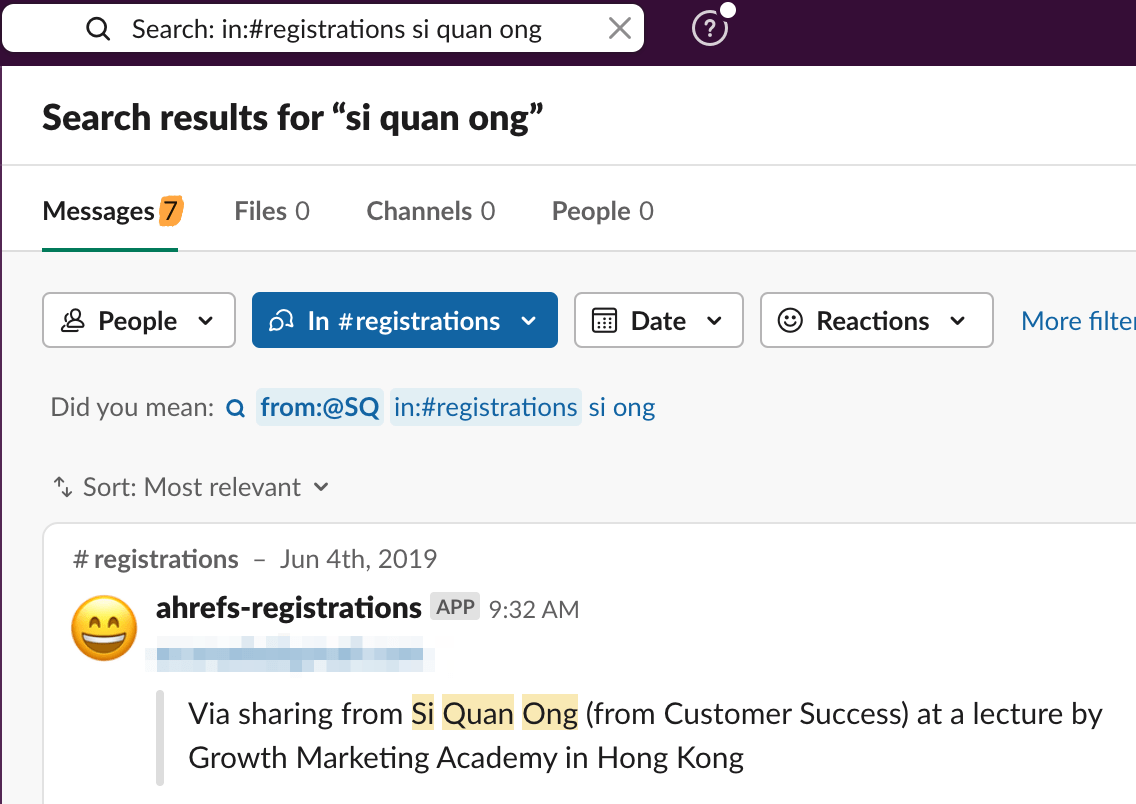Click the 'si ong' suggested search text
Screen dimensions: 1136x804
(x=622, y=408)
